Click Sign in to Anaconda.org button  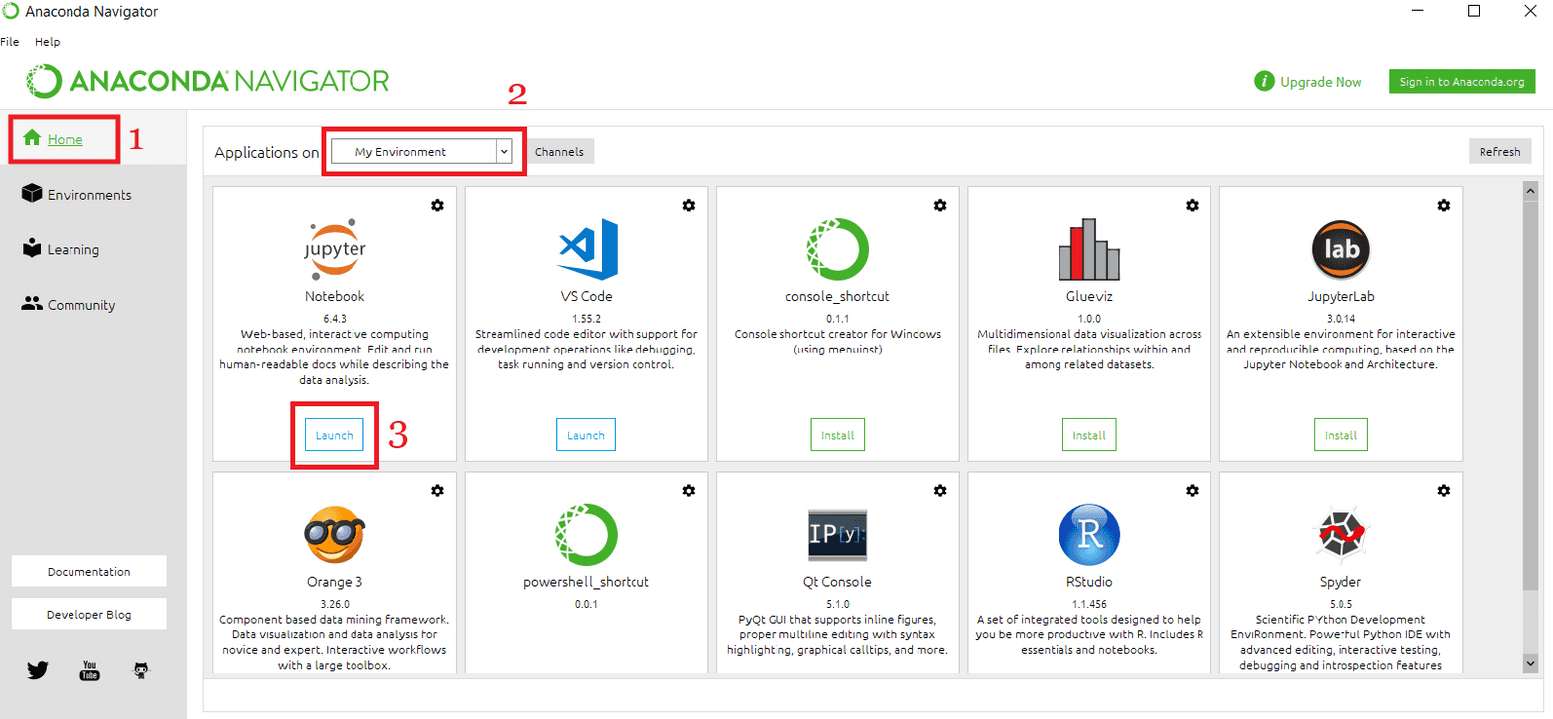pos(1461,82)
